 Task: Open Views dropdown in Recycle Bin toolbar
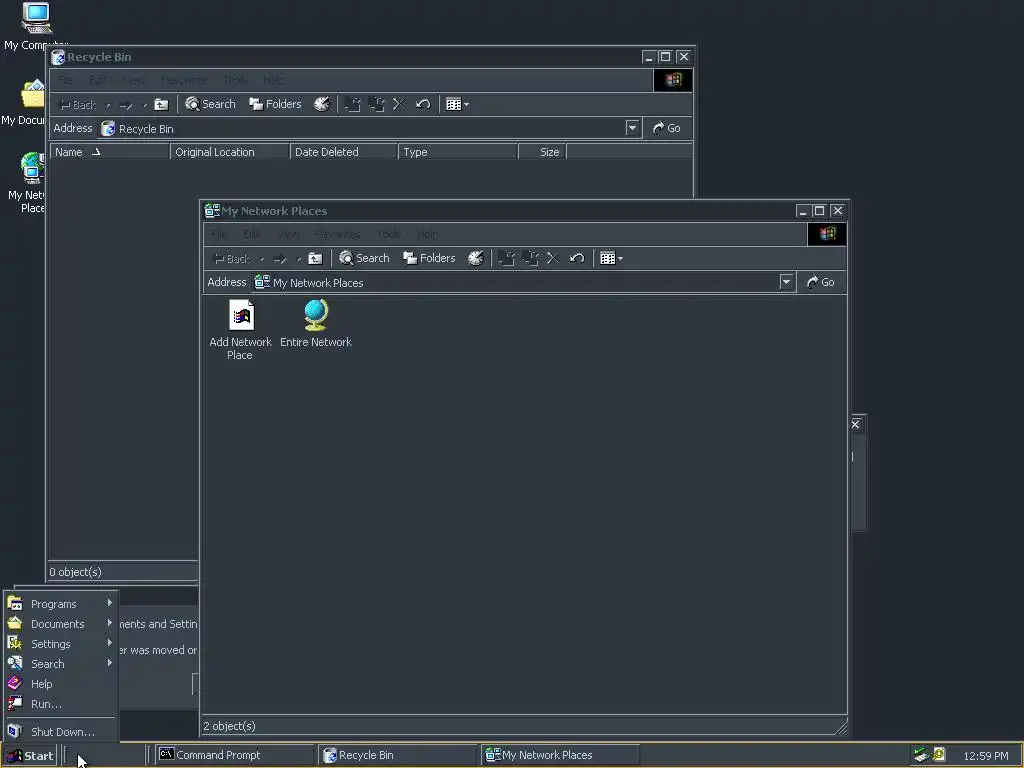click(x=457, y=104)
